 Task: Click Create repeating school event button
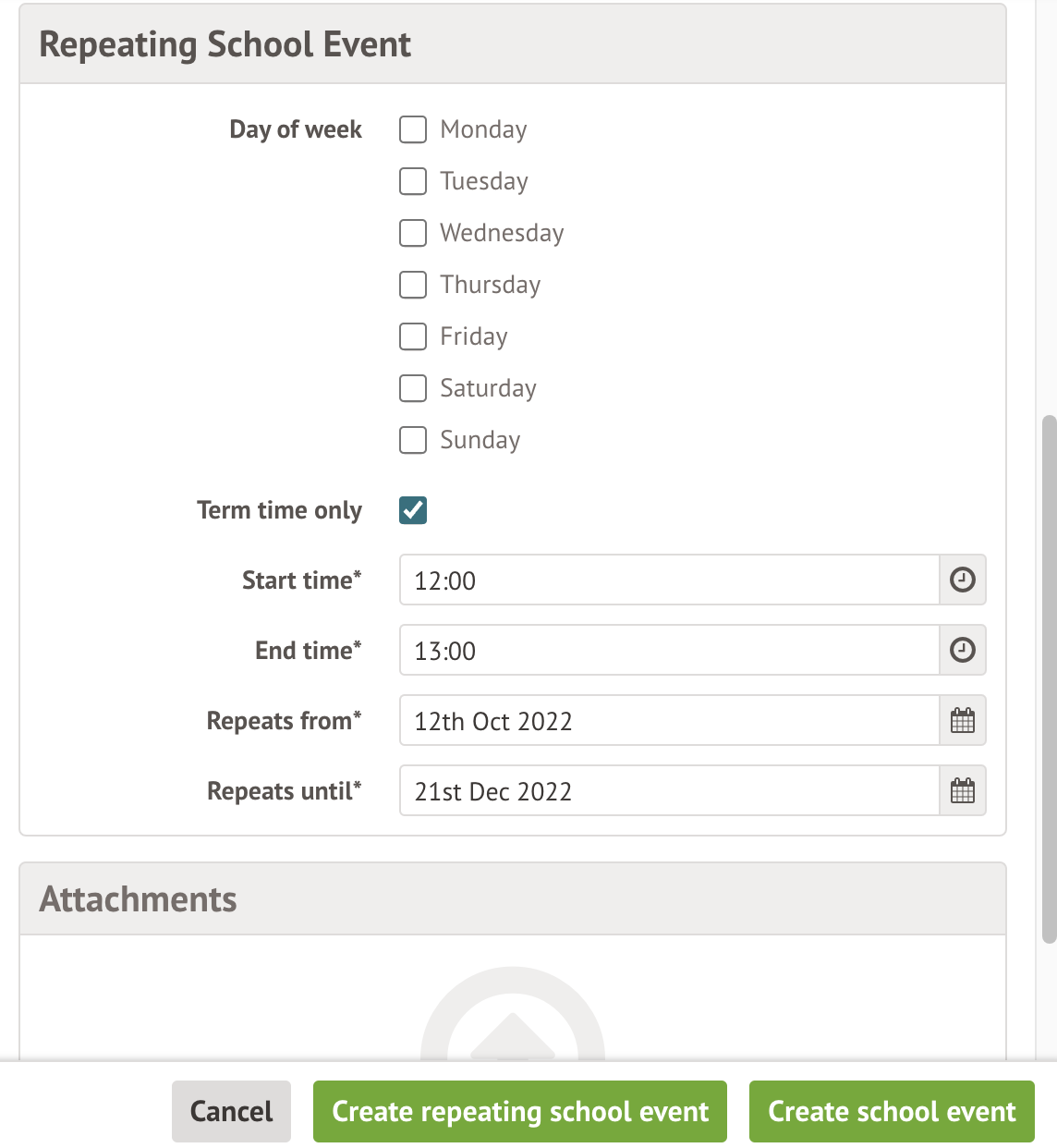tap(520, 1111)
